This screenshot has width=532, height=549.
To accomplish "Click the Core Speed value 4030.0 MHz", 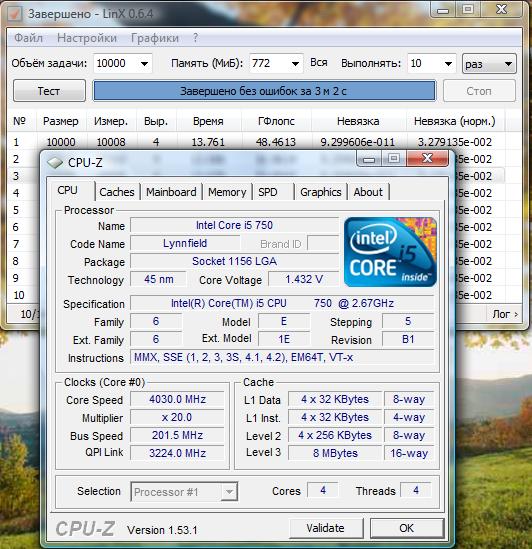I will (x=177, y=399).
